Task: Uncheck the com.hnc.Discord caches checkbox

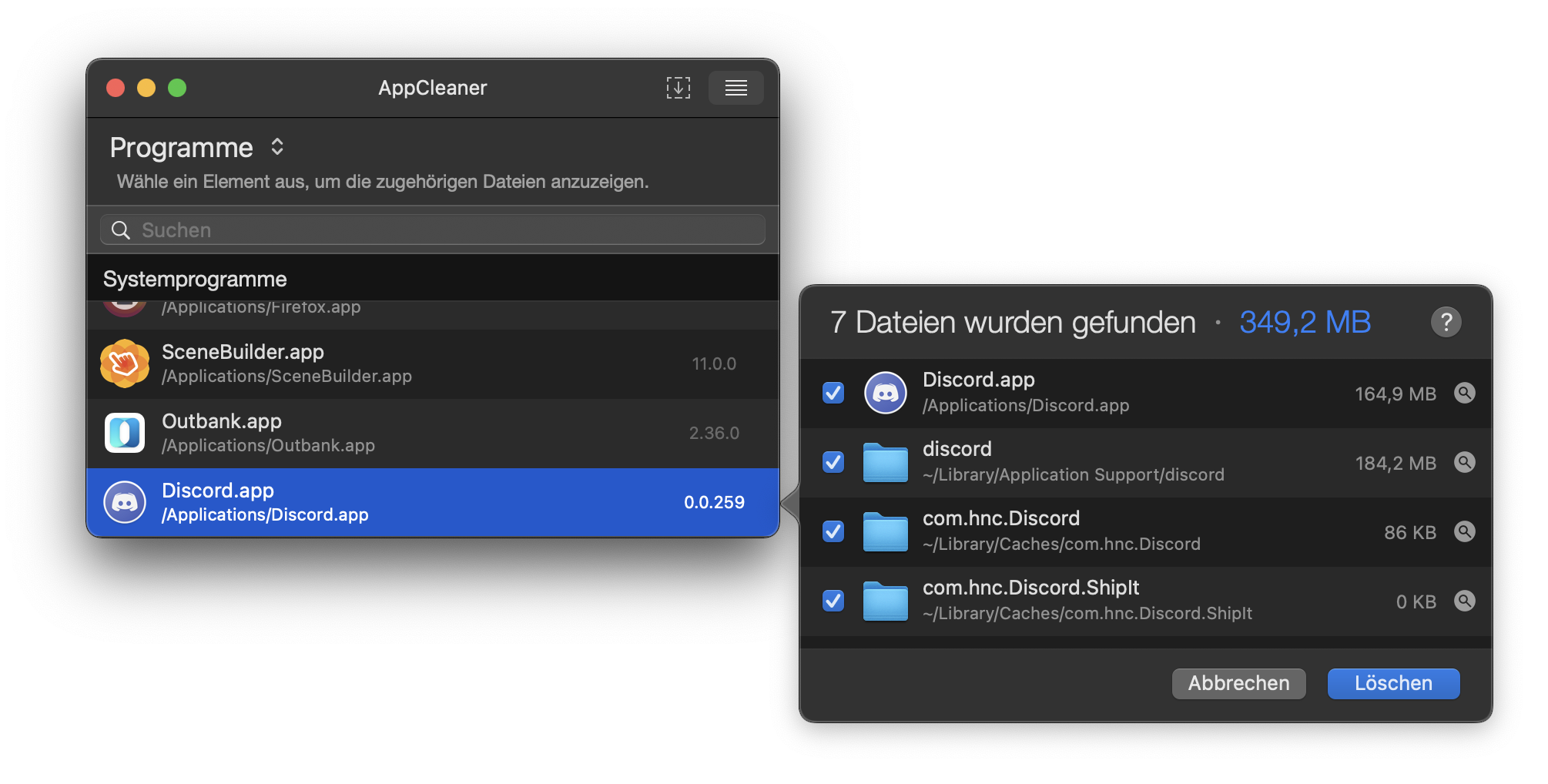Action: pos(833,531)
